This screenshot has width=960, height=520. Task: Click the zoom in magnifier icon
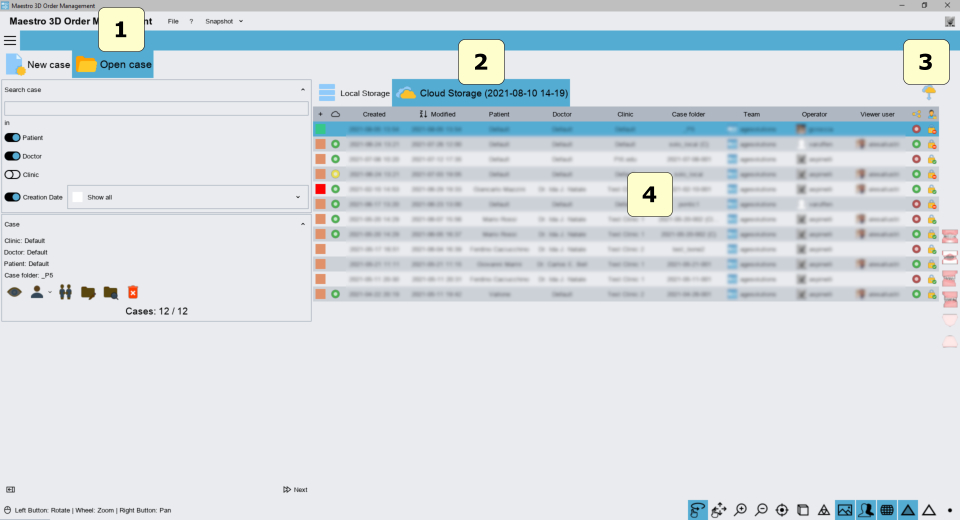pos(740,510)
